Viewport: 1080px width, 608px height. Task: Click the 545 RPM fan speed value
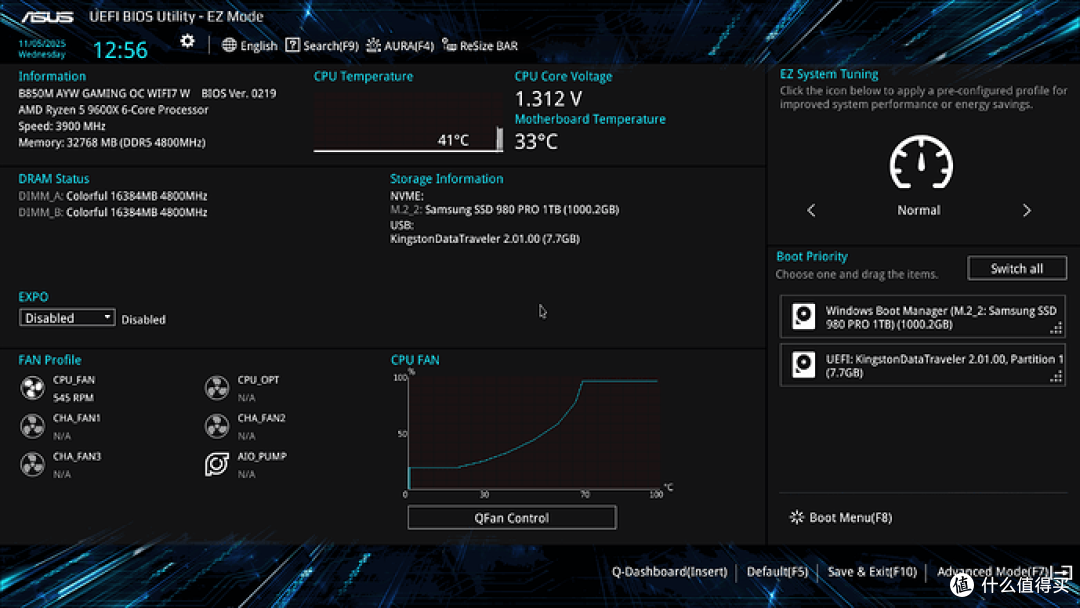pos(73,397)
